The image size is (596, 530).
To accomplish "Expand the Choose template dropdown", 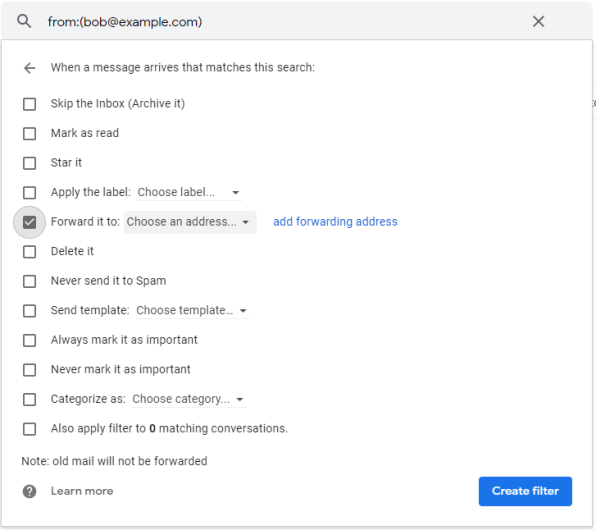I will coord(192,311).
